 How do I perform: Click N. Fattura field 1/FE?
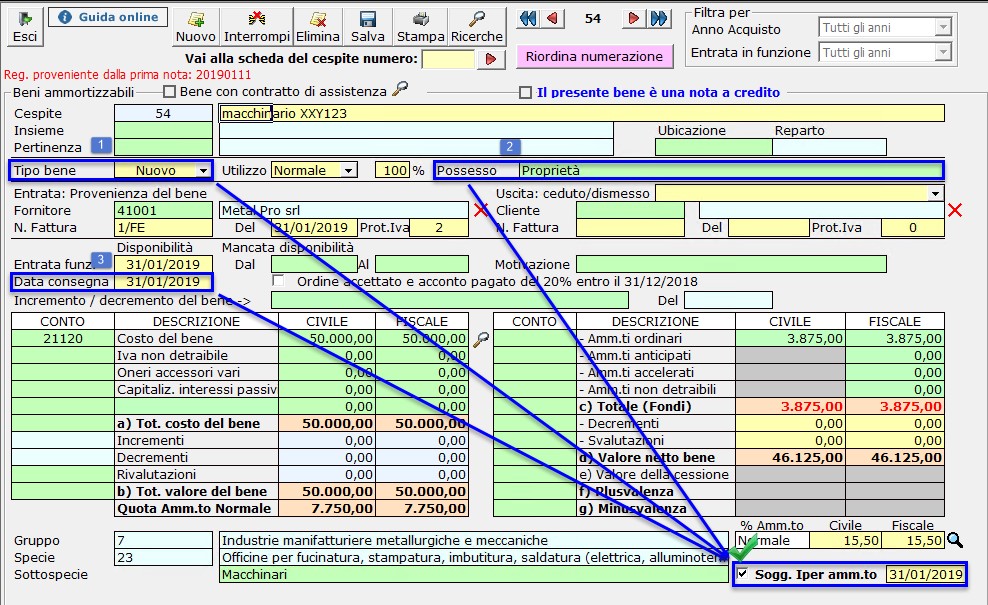tap(164, 228)
